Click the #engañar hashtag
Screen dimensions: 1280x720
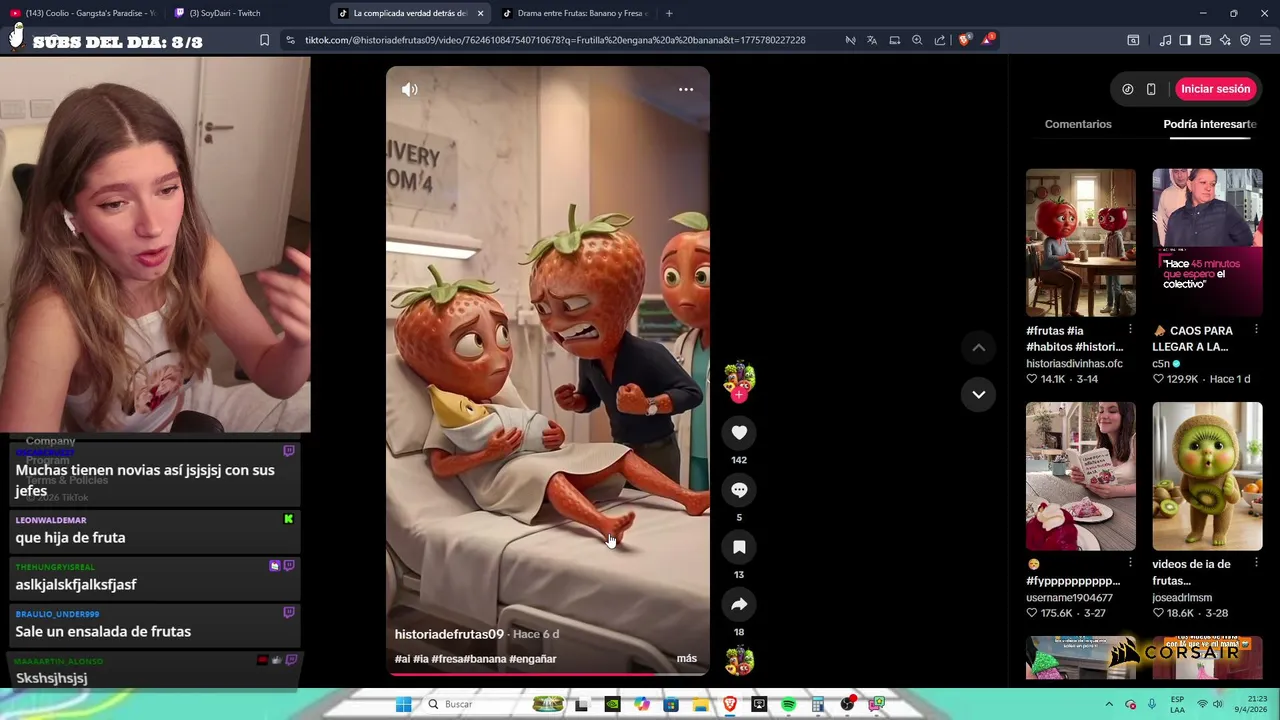pyautogui.click(x=533, y=659)
